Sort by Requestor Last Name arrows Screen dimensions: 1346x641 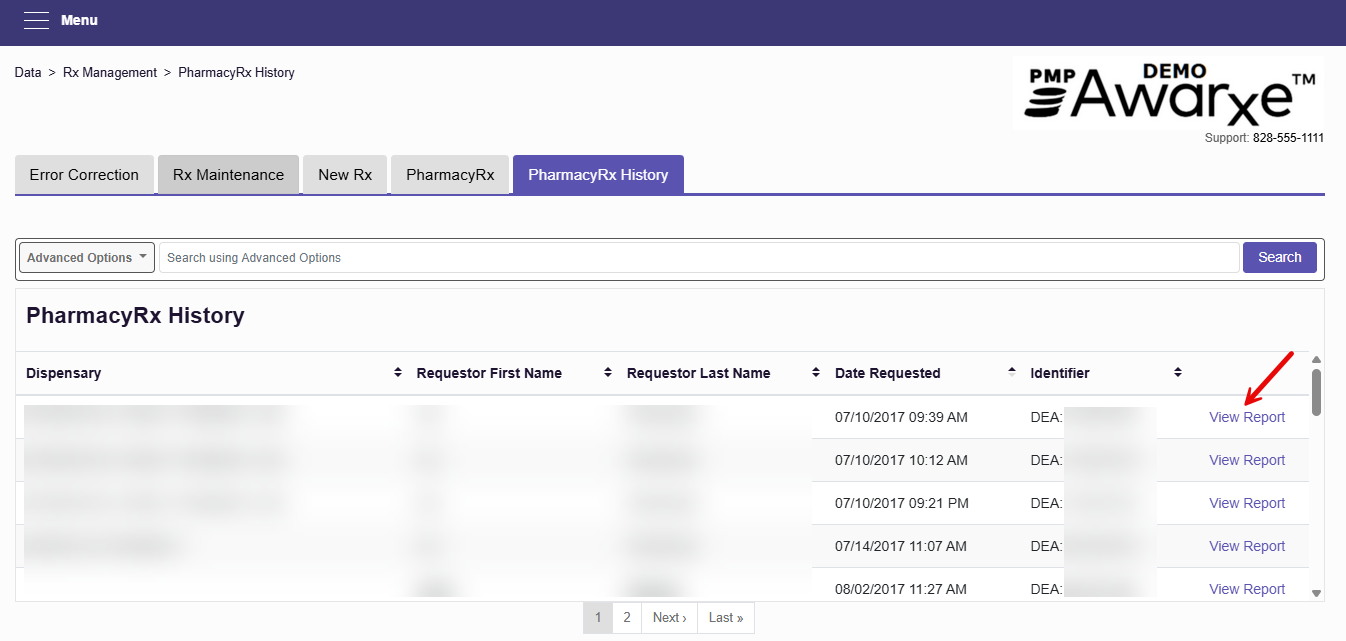(816, 373)
